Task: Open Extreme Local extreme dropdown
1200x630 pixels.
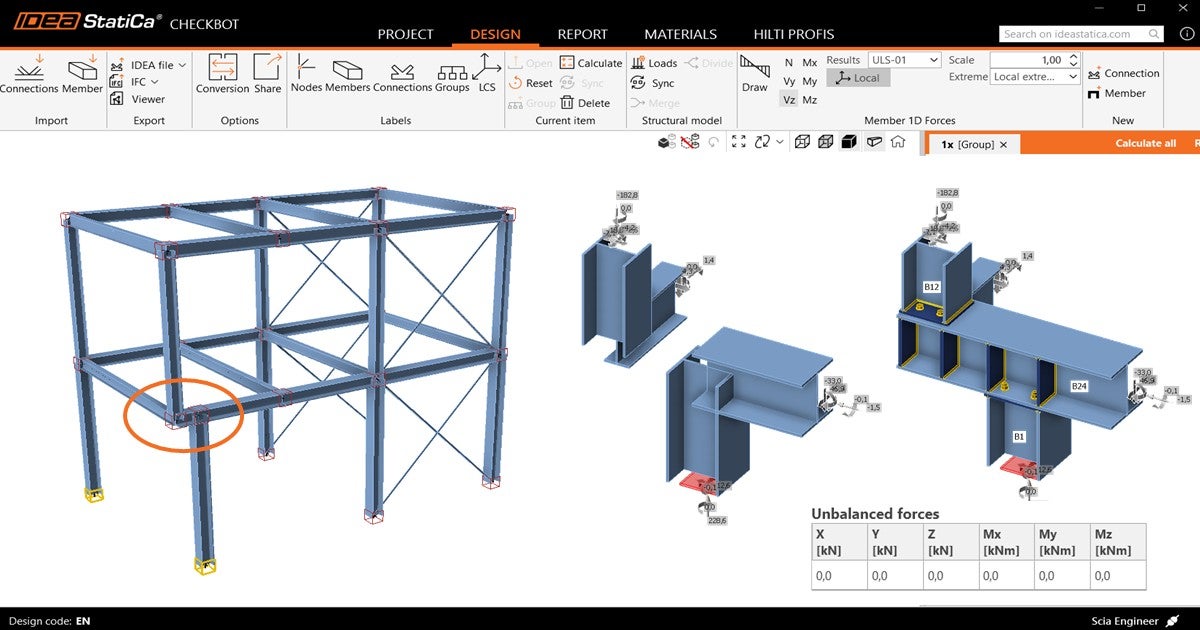Action: [x=1036, y=77]
